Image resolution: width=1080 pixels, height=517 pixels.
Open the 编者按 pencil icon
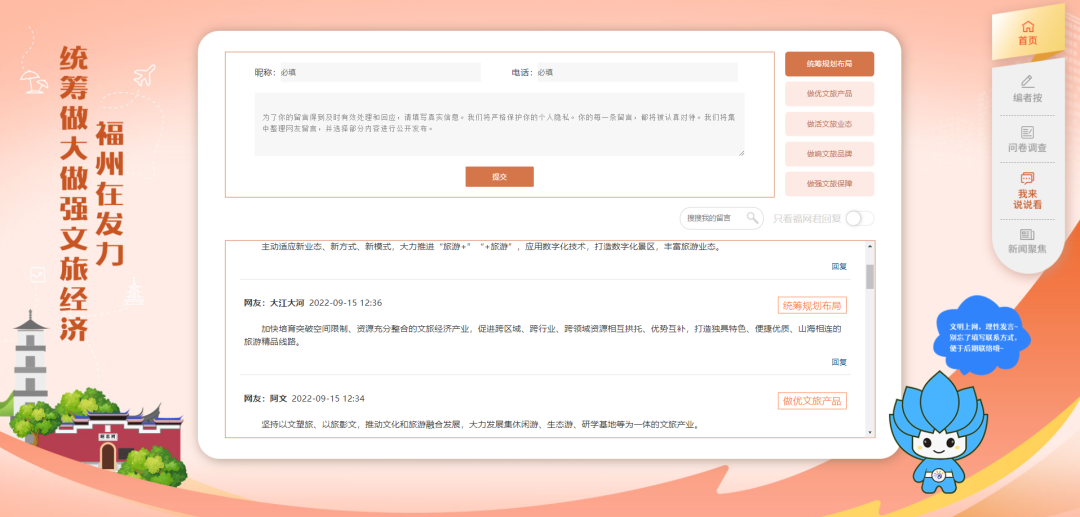coord(1028,81)
